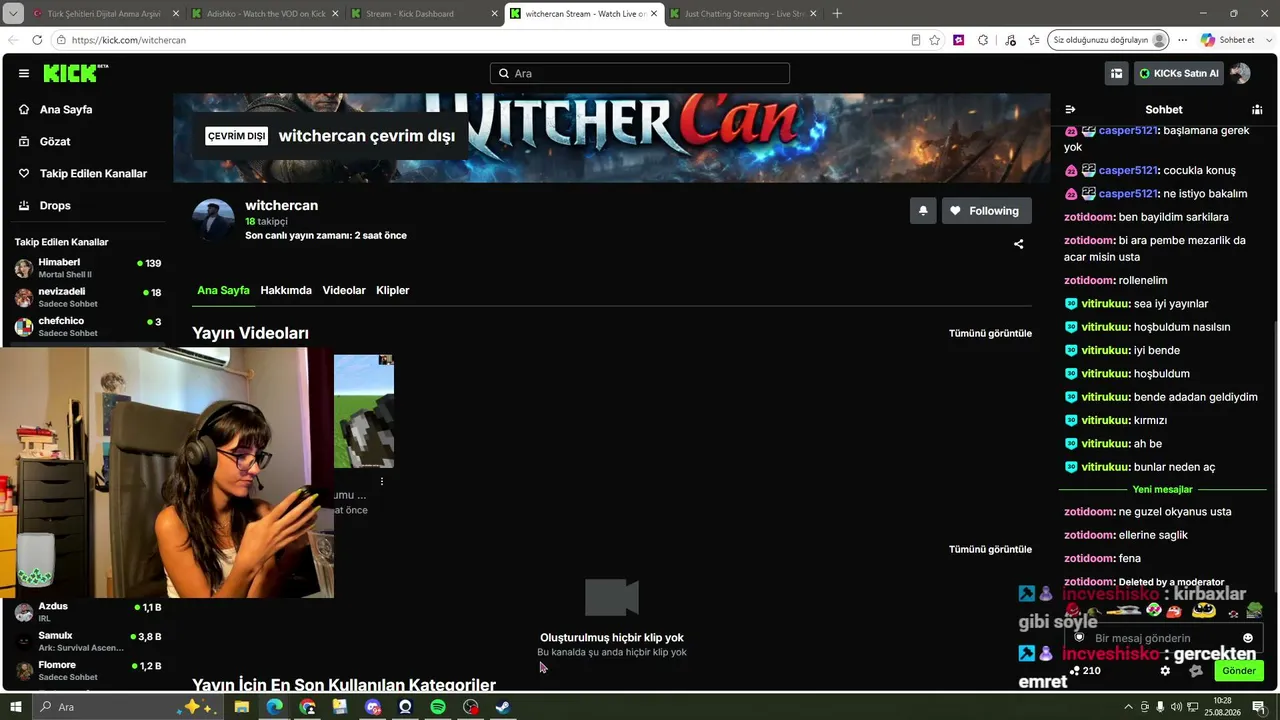1280x720 pixels.
Task: Open the user profile avatar menu
Action: click(x=1240, y=73)
